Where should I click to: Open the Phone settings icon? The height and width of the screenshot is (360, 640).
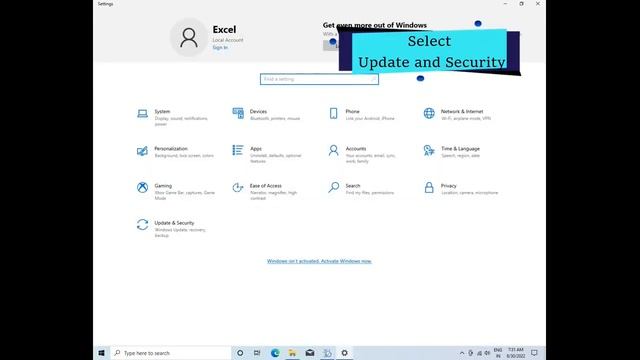pyautogui.click(x=333, y=113)
